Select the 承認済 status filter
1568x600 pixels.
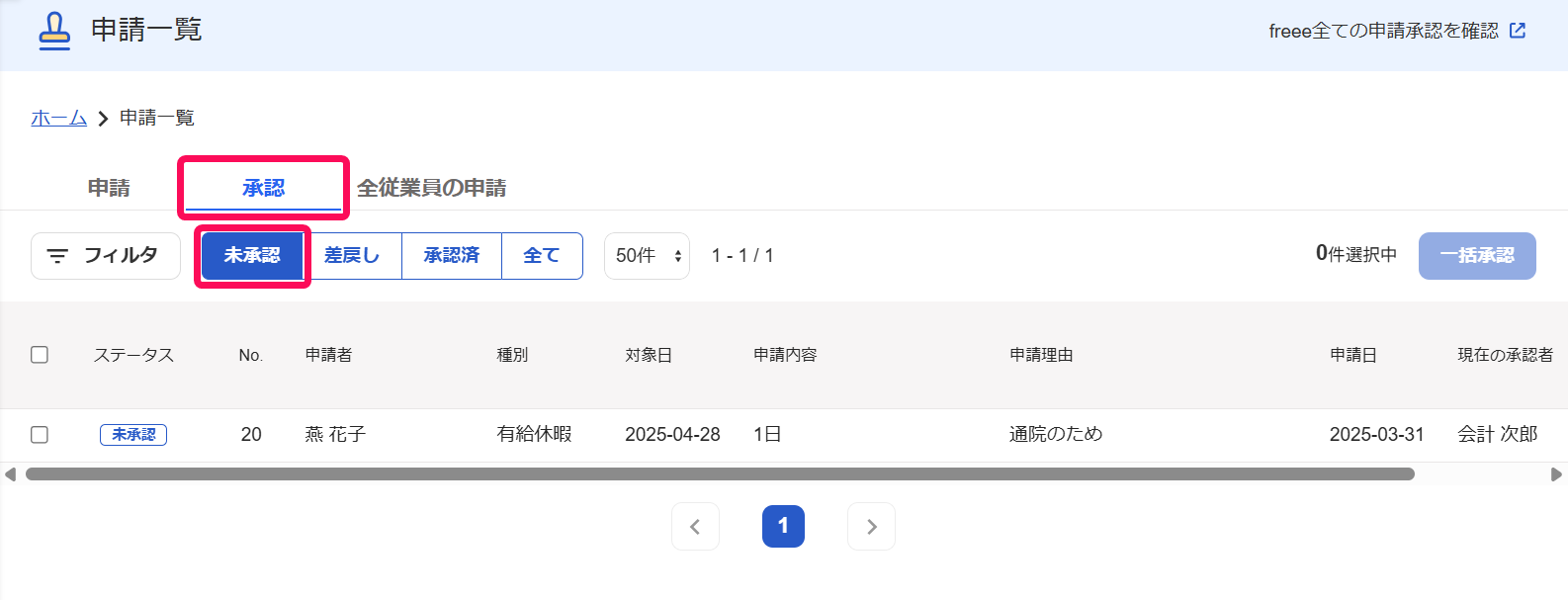coord(452,256)
